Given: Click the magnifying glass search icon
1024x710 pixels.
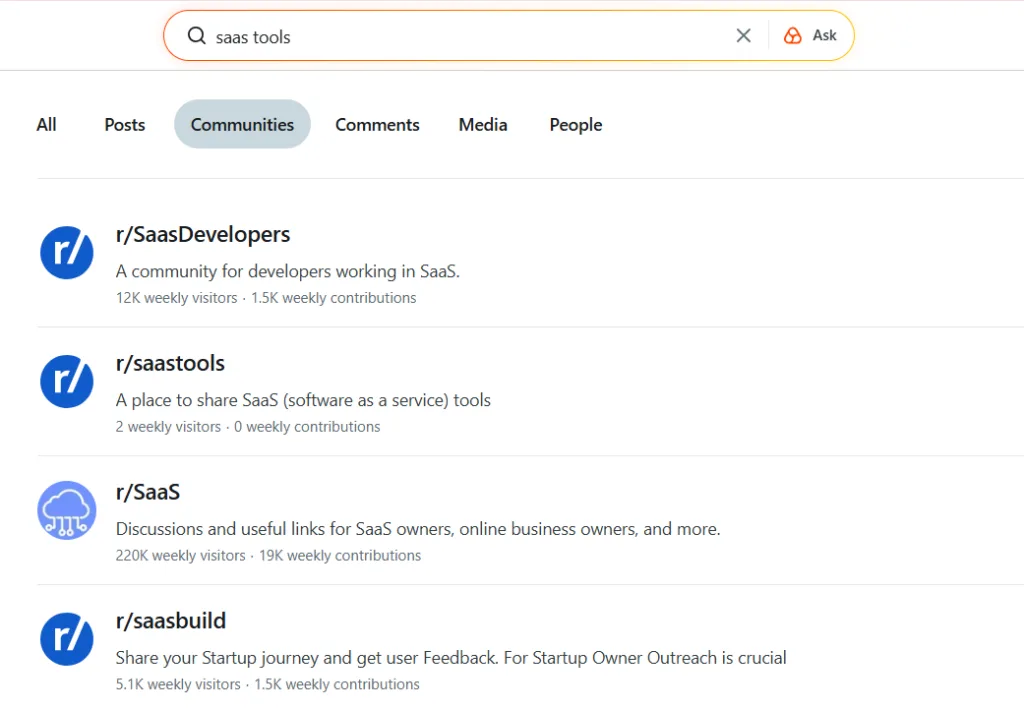Looking at the screenshot, I should (196, 36).
